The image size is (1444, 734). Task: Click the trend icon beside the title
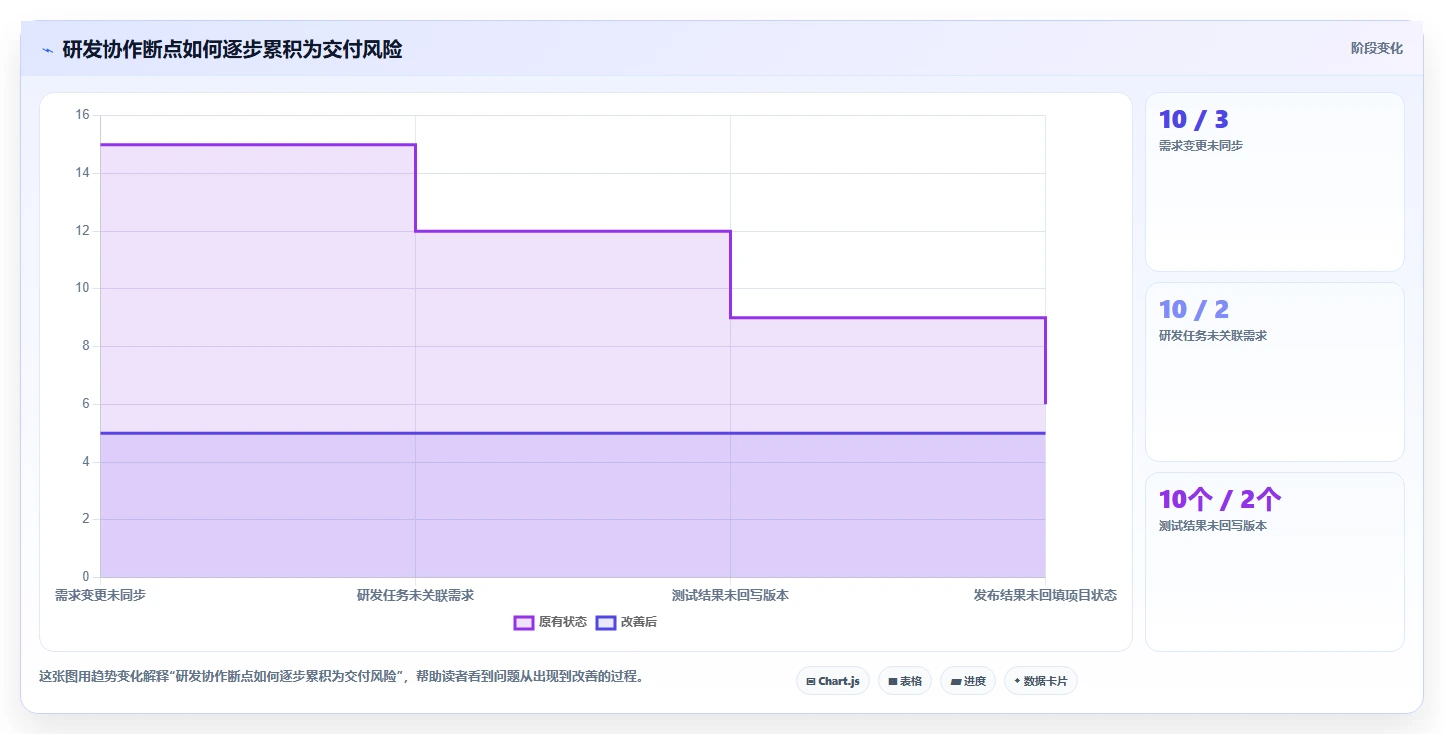click(x=47, y=50)
